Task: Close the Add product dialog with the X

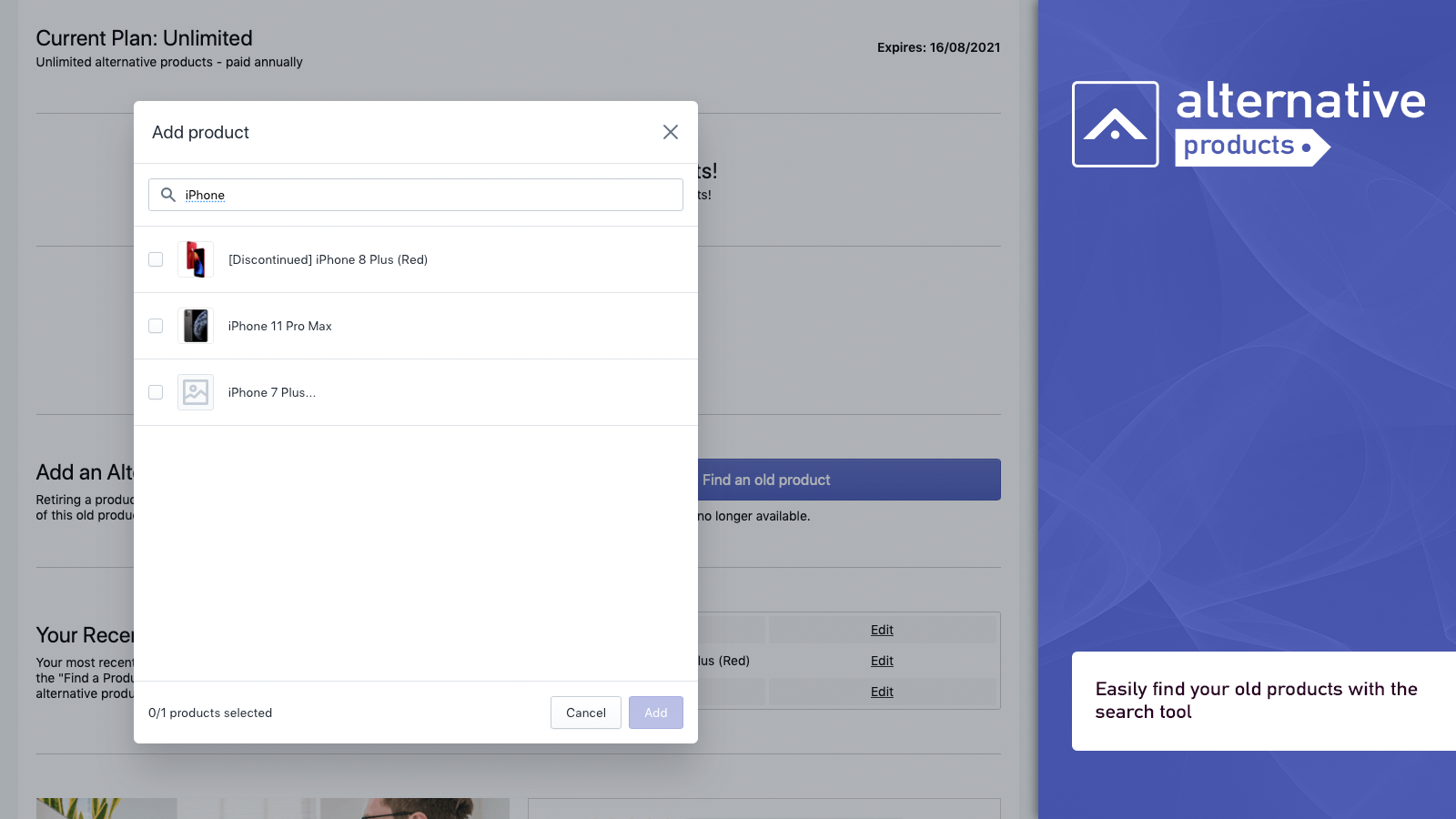Action: (670, 132)
